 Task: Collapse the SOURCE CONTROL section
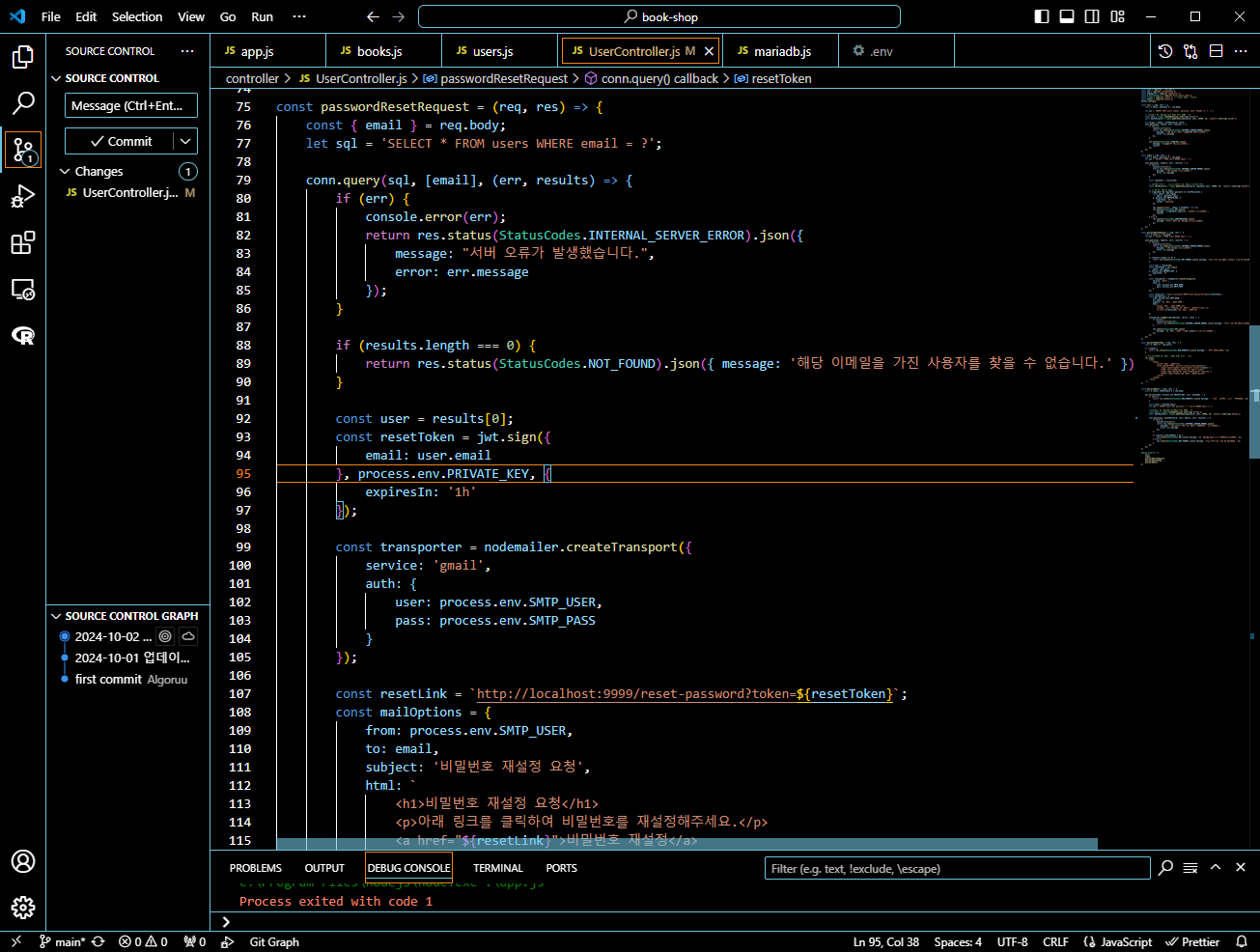[55, 78]
